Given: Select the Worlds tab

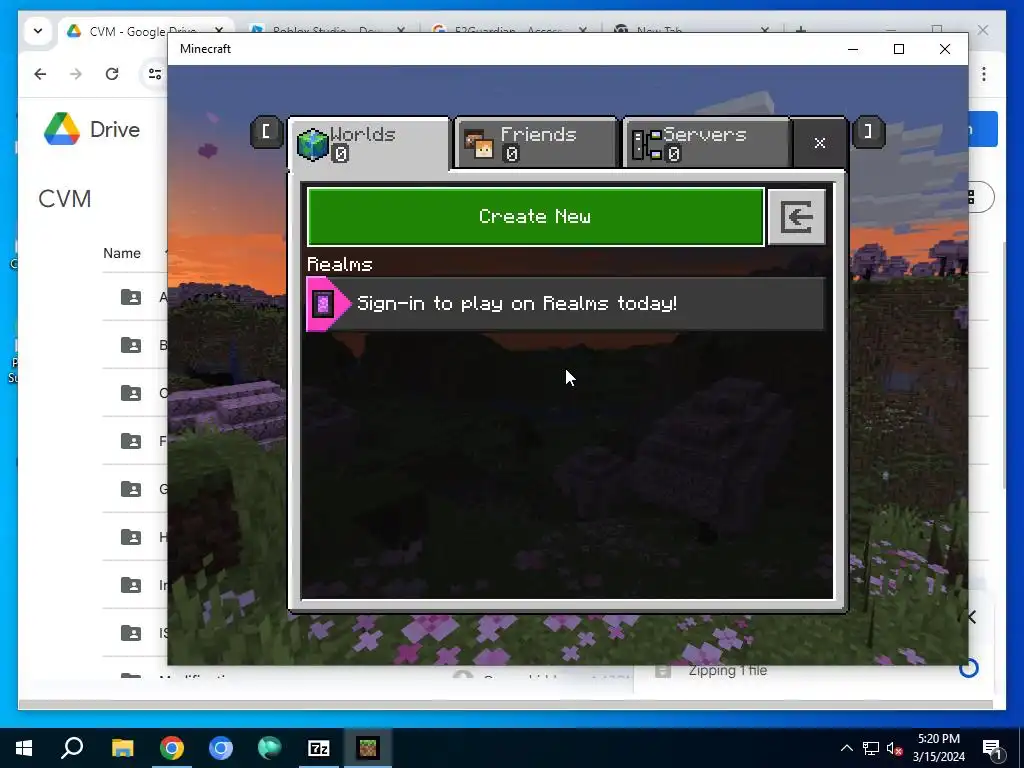Looking at the screenshot, I should [x=369, y=143].
